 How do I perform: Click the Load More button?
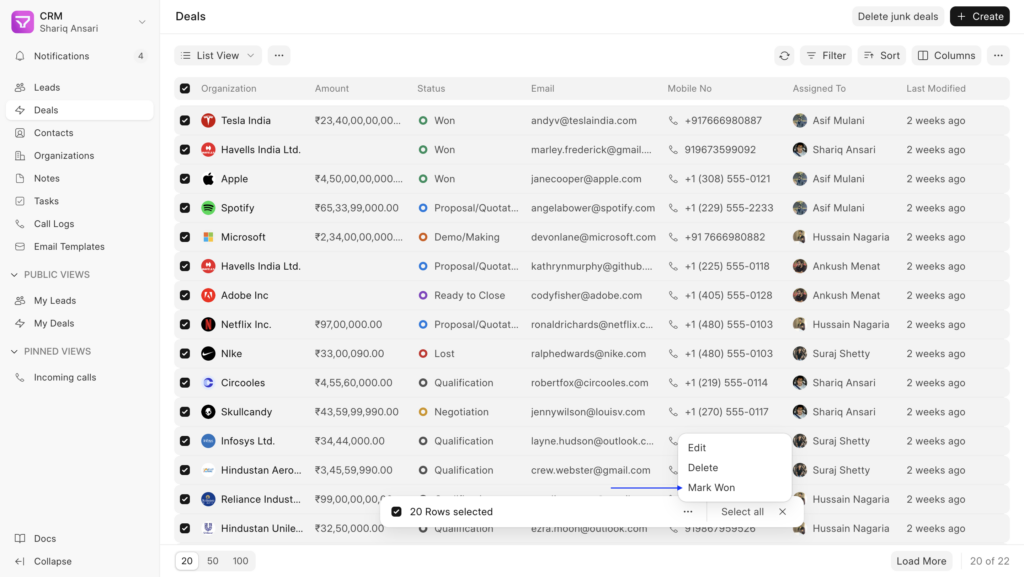921,561
